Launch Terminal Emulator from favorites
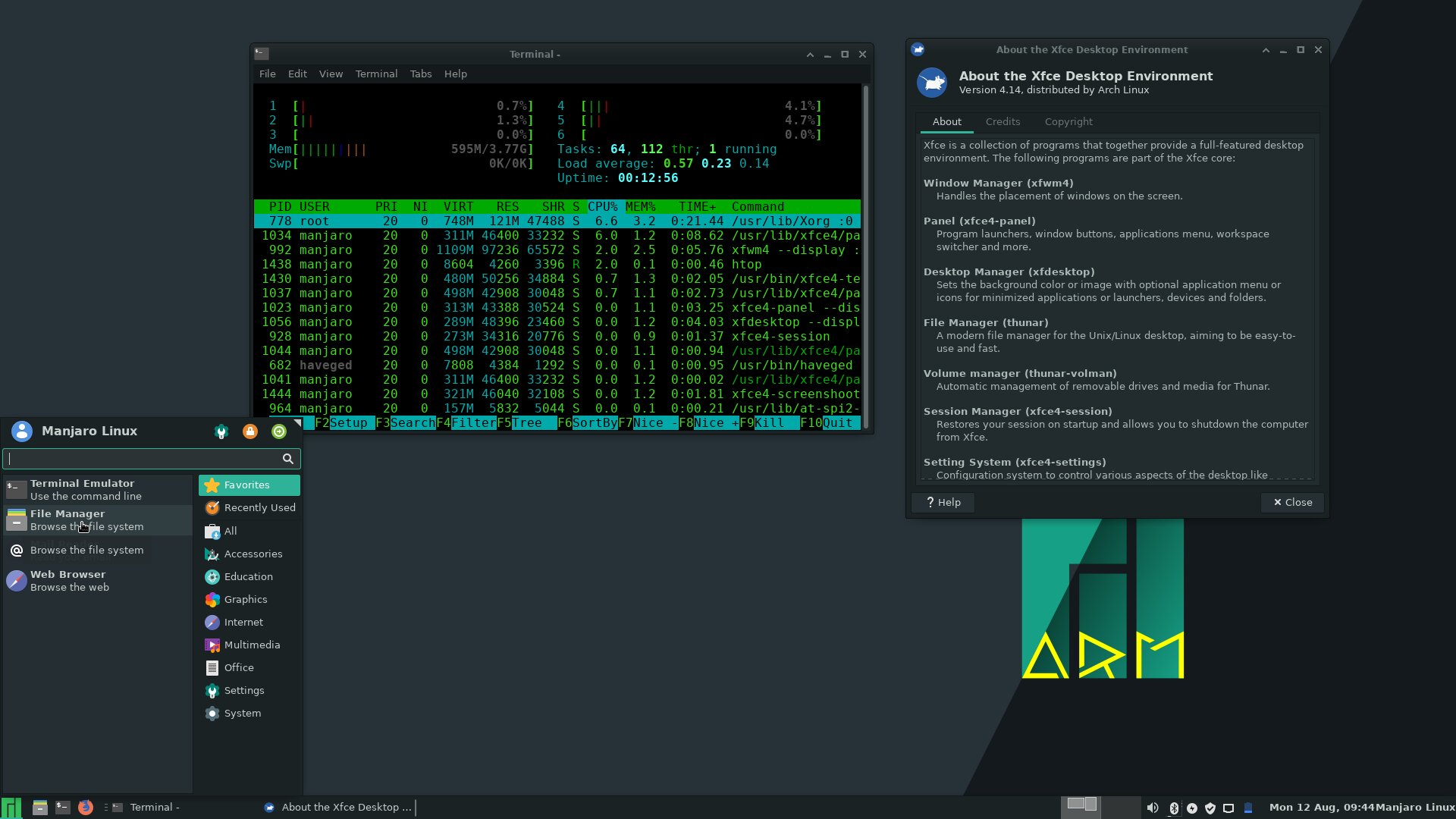1456x819 pixels. point(98,490)
